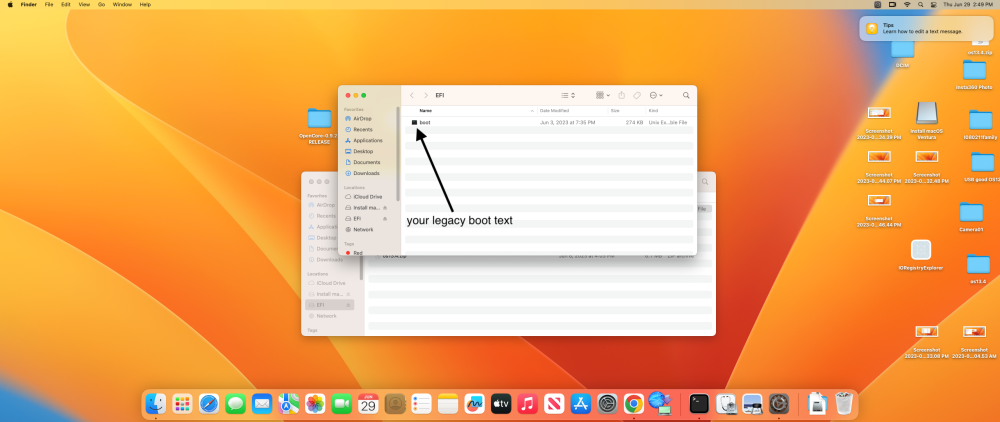Open iCloud Drive in back window sidebar

(330, 283)
